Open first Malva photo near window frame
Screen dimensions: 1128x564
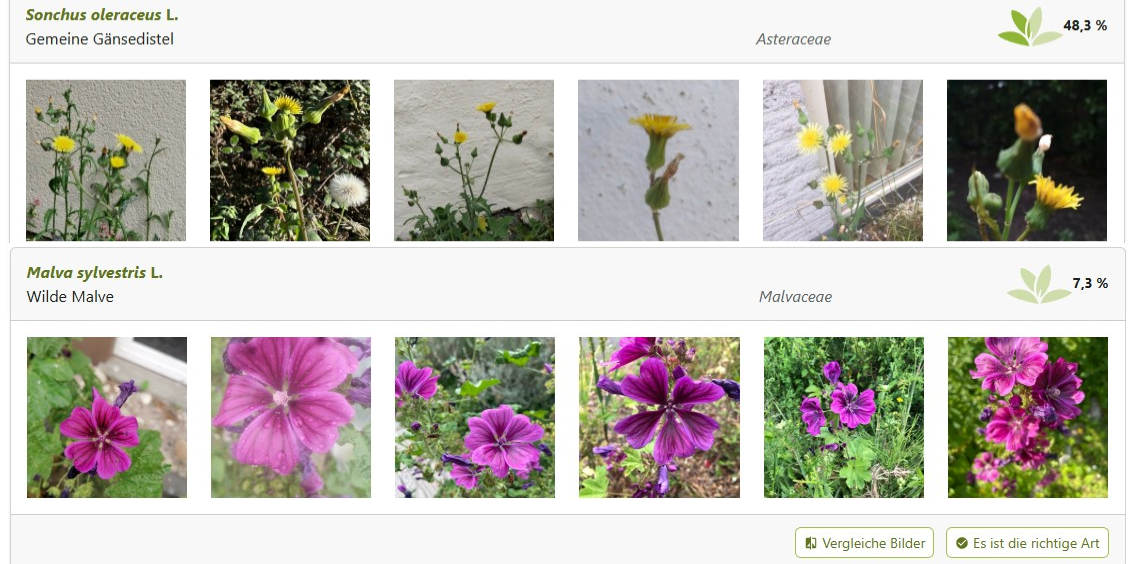tap(107, 417)
